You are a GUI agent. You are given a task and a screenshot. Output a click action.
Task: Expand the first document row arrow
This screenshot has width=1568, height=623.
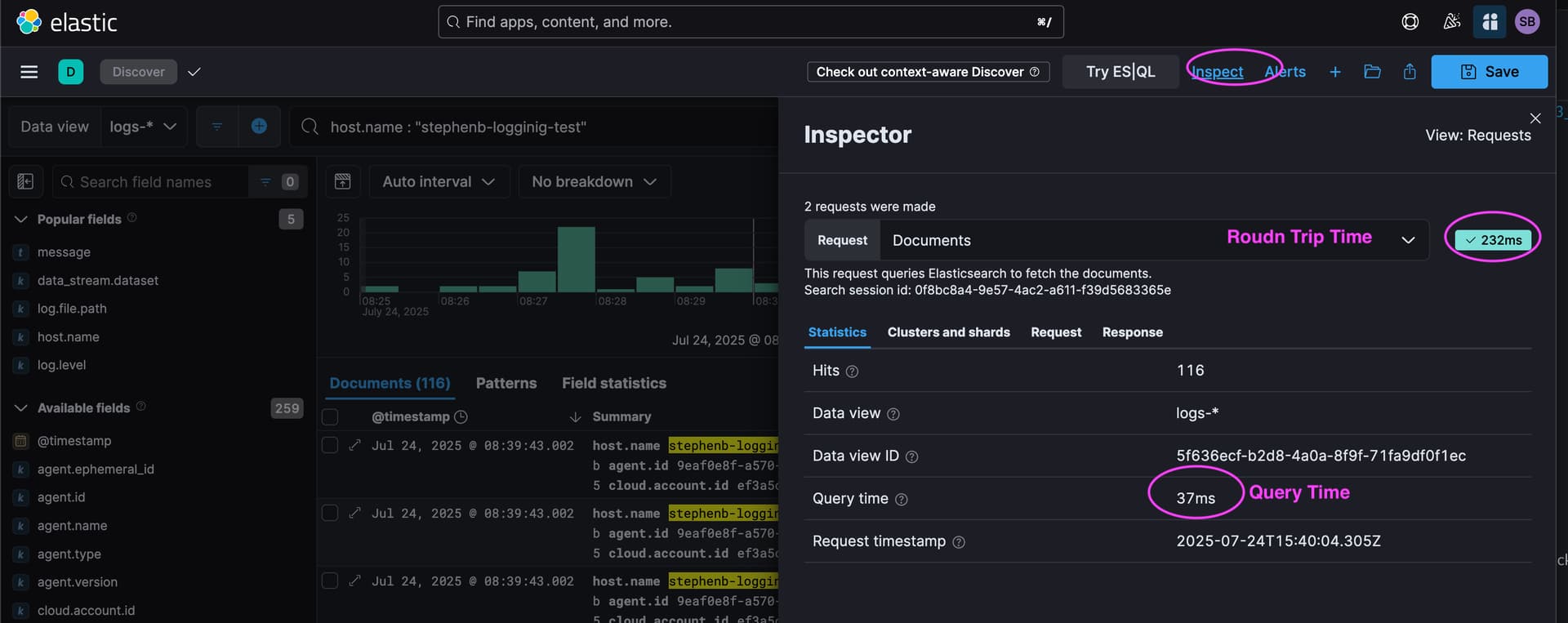click(354, 445)
